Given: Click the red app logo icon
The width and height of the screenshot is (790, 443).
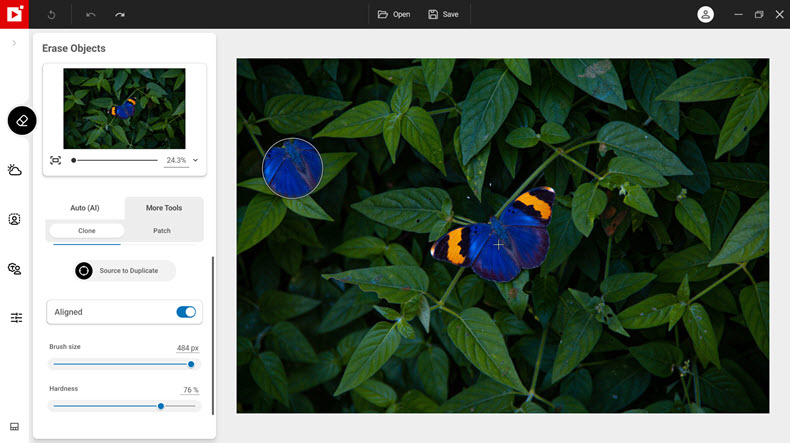Looking at the screenshot, I should [x=14, y=14].
